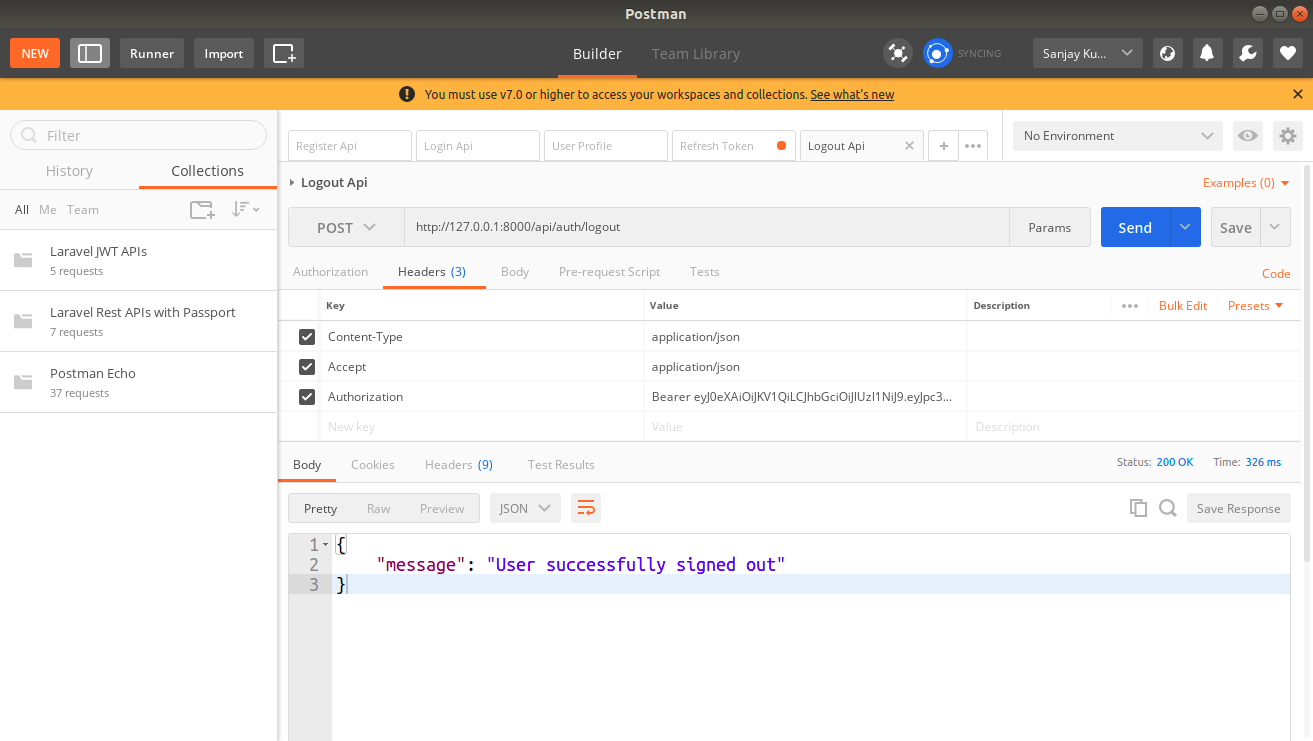Open notifications bell icon
Image resolution: width=1313 pixels, height=741 pixels.
click(1207, 53)
